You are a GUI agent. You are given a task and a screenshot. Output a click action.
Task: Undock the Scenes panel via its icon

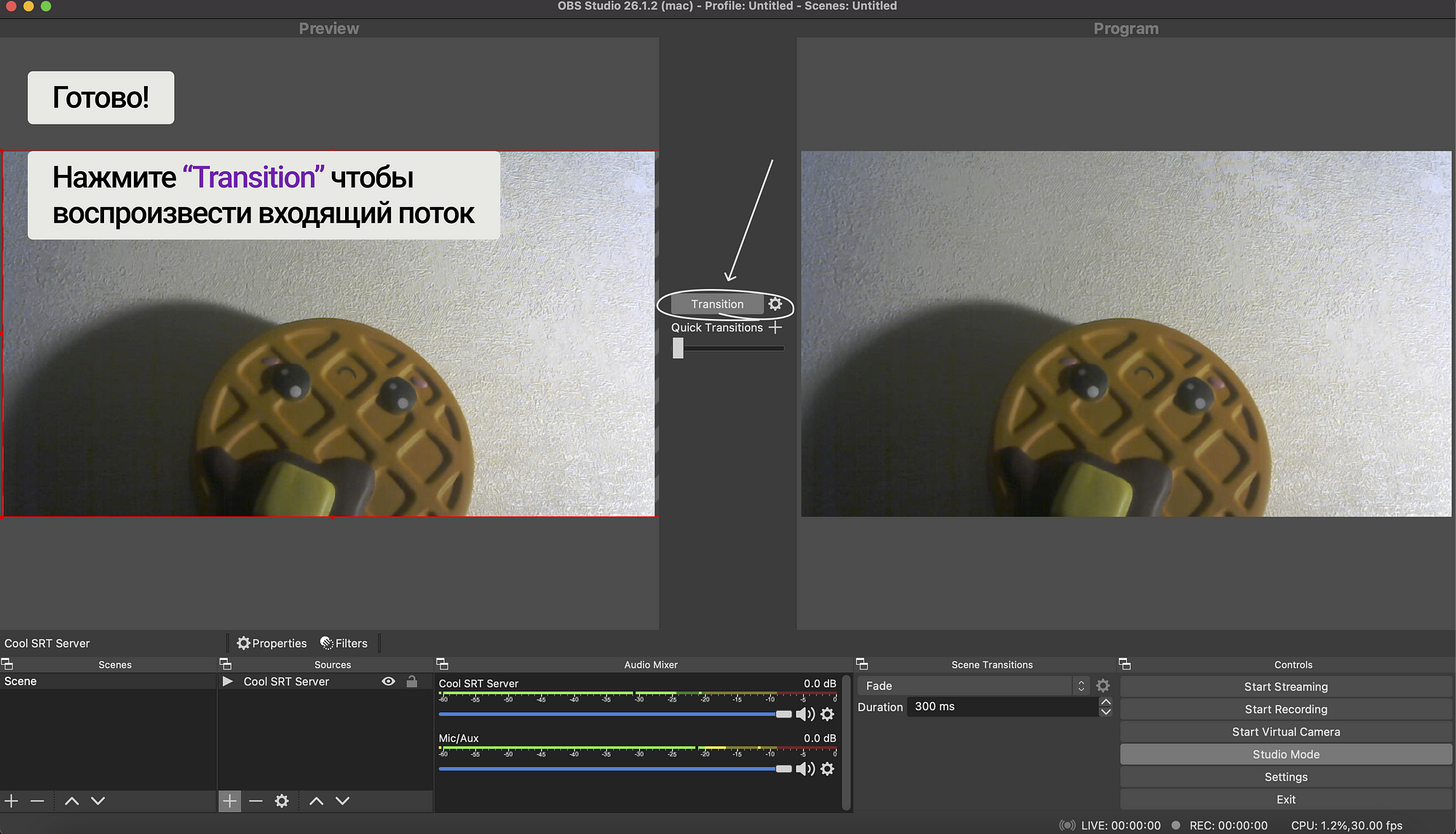(x=7, y=664)
